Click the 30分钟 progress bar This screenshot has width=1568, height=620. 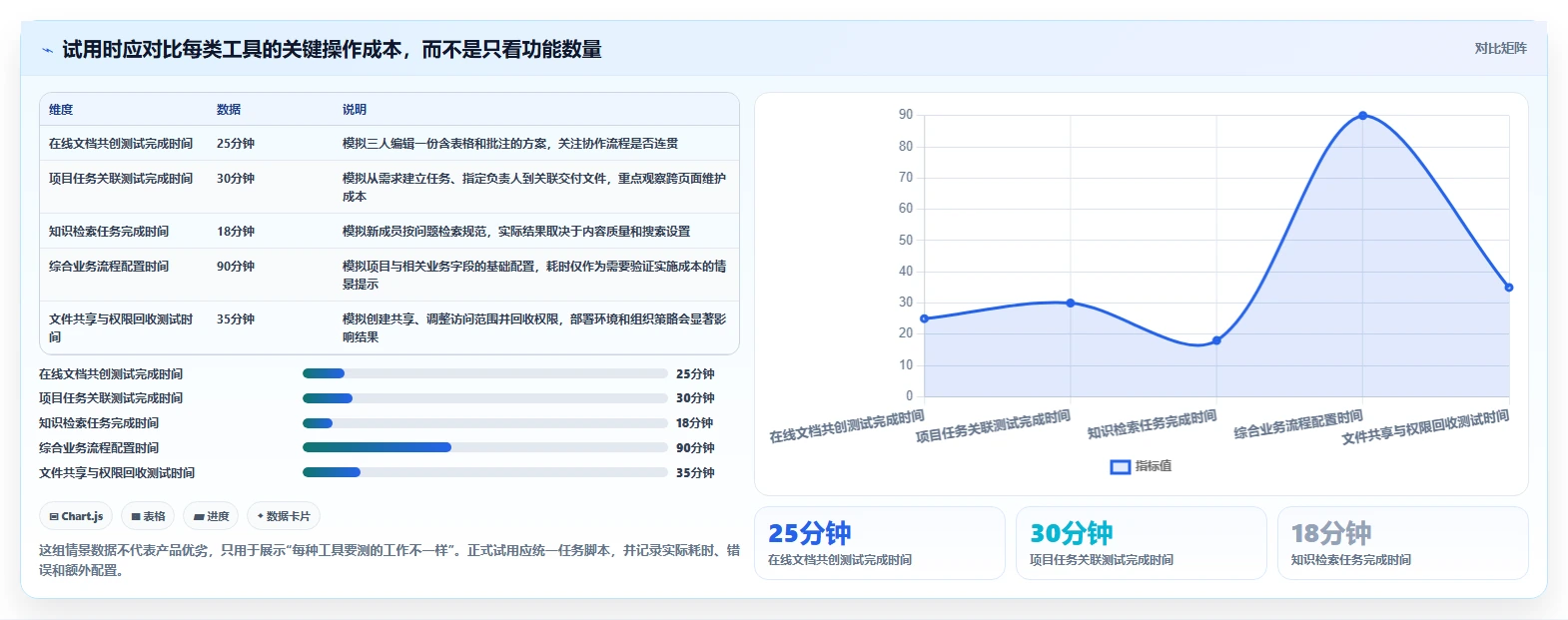coord(485,398)
